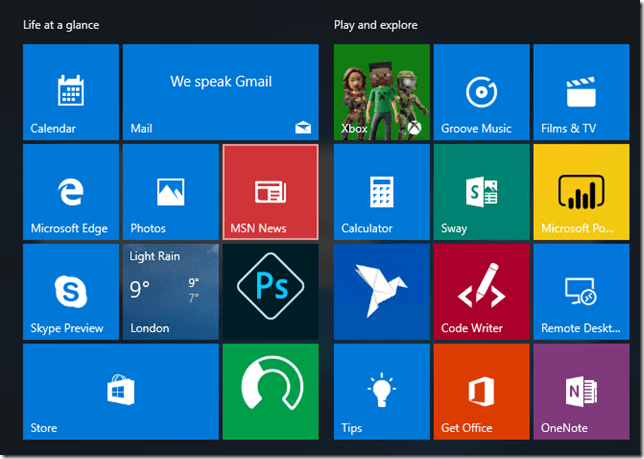Image resolution: width=644 pixels, height=459 pixels.
Task: Launch the Sway app tile
Action: [481, 192]
